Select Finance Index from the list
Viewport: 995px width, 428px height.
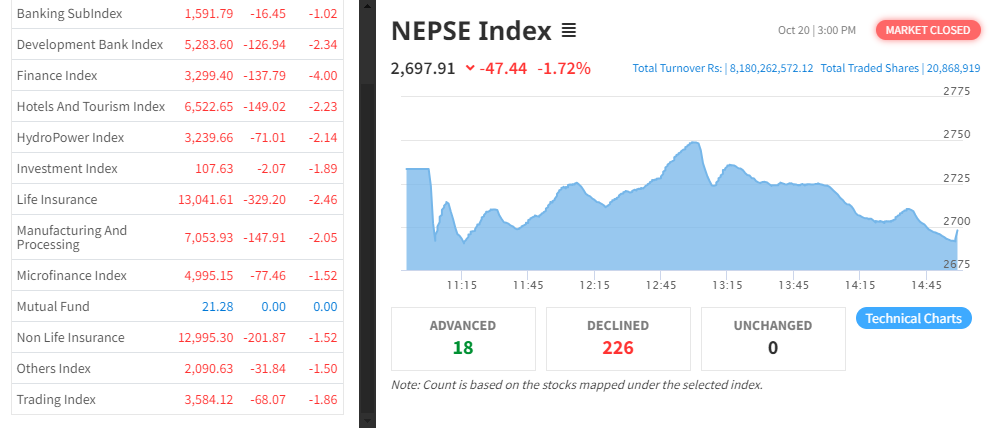(x=177, y=76)
